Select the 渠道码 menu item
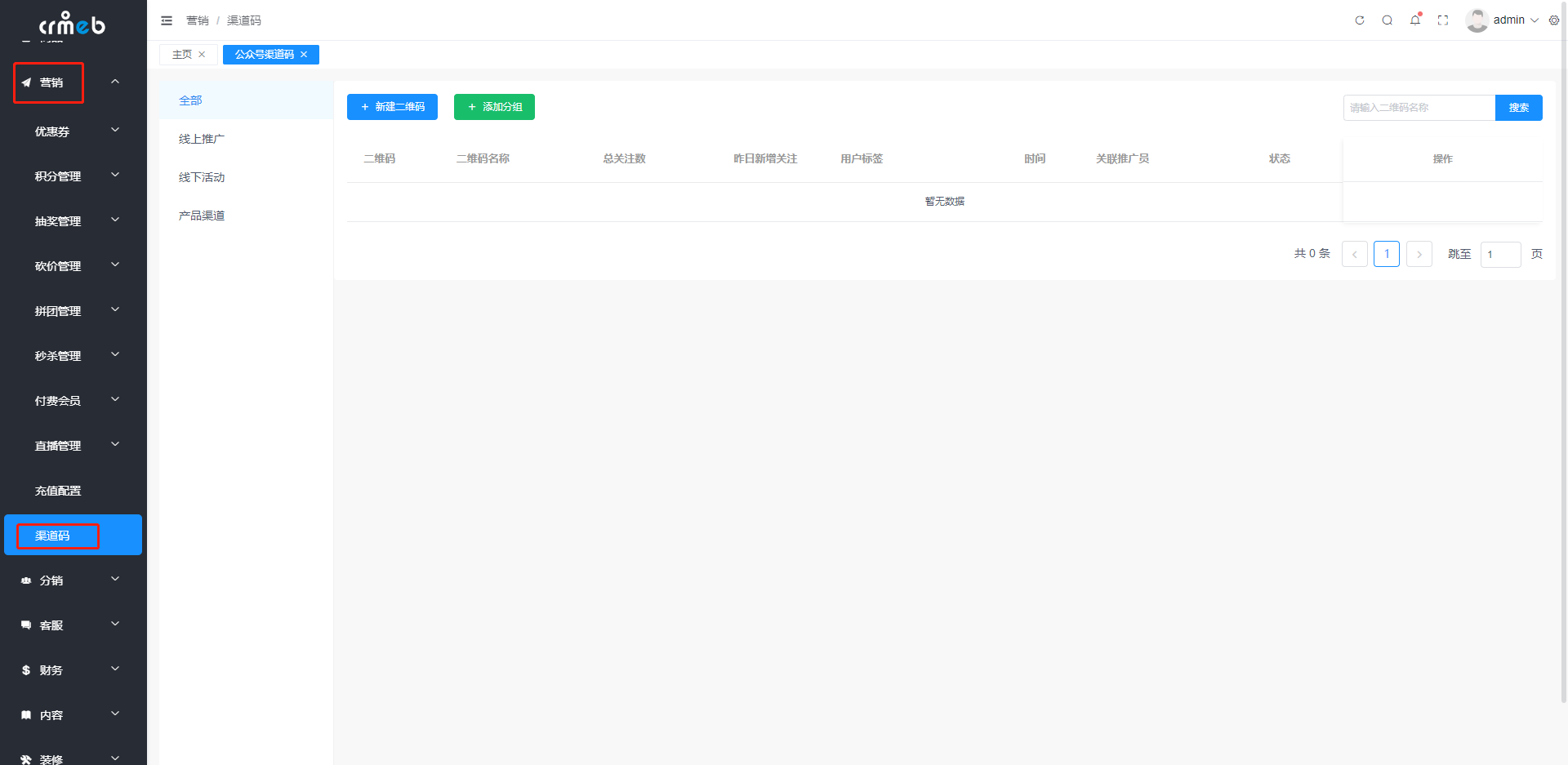1568x765 pixels. coord(73,535)
